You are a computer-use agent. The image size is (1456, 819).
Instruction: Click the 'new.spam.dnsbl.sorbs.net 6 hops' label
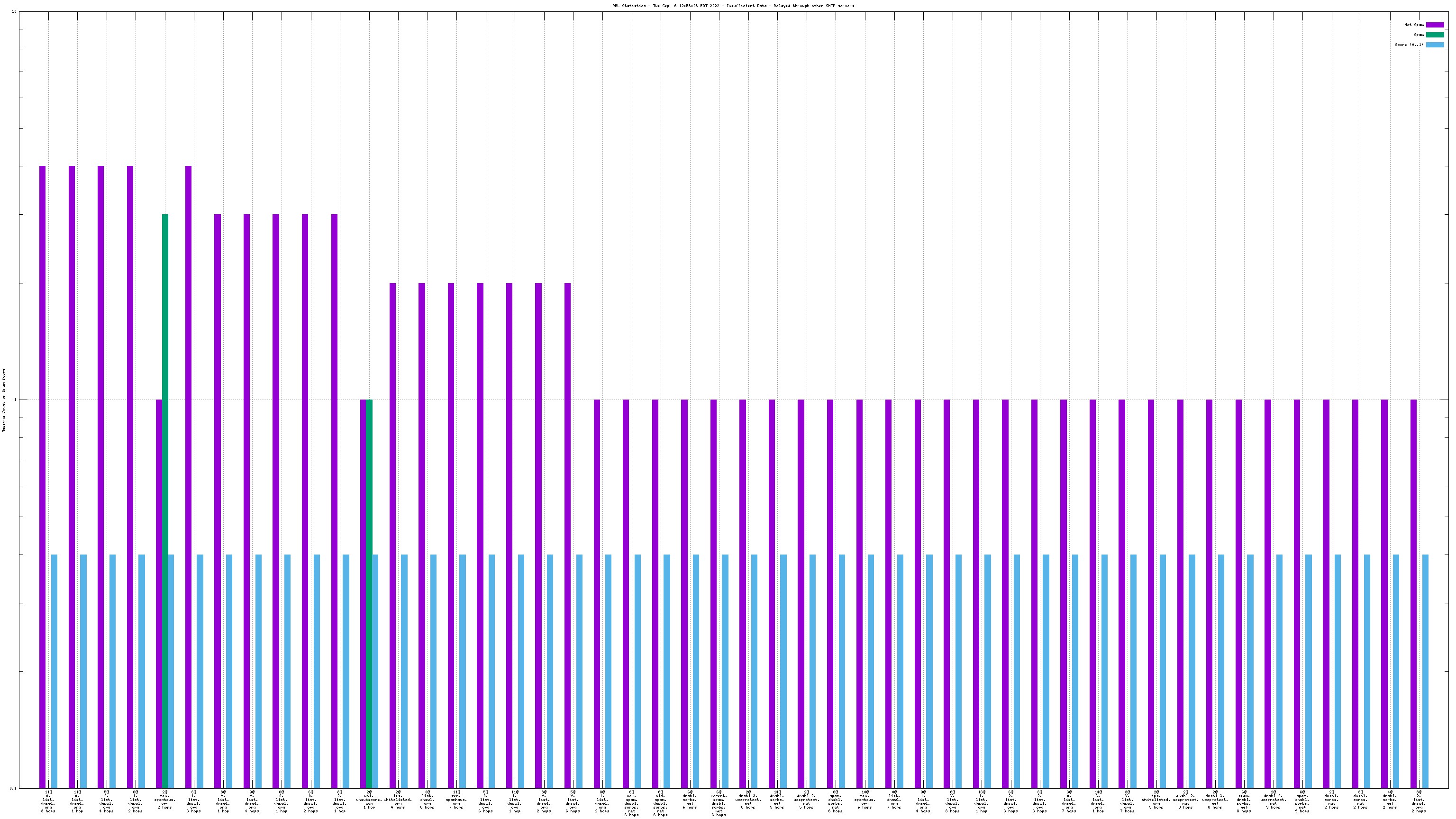point(631,803)
